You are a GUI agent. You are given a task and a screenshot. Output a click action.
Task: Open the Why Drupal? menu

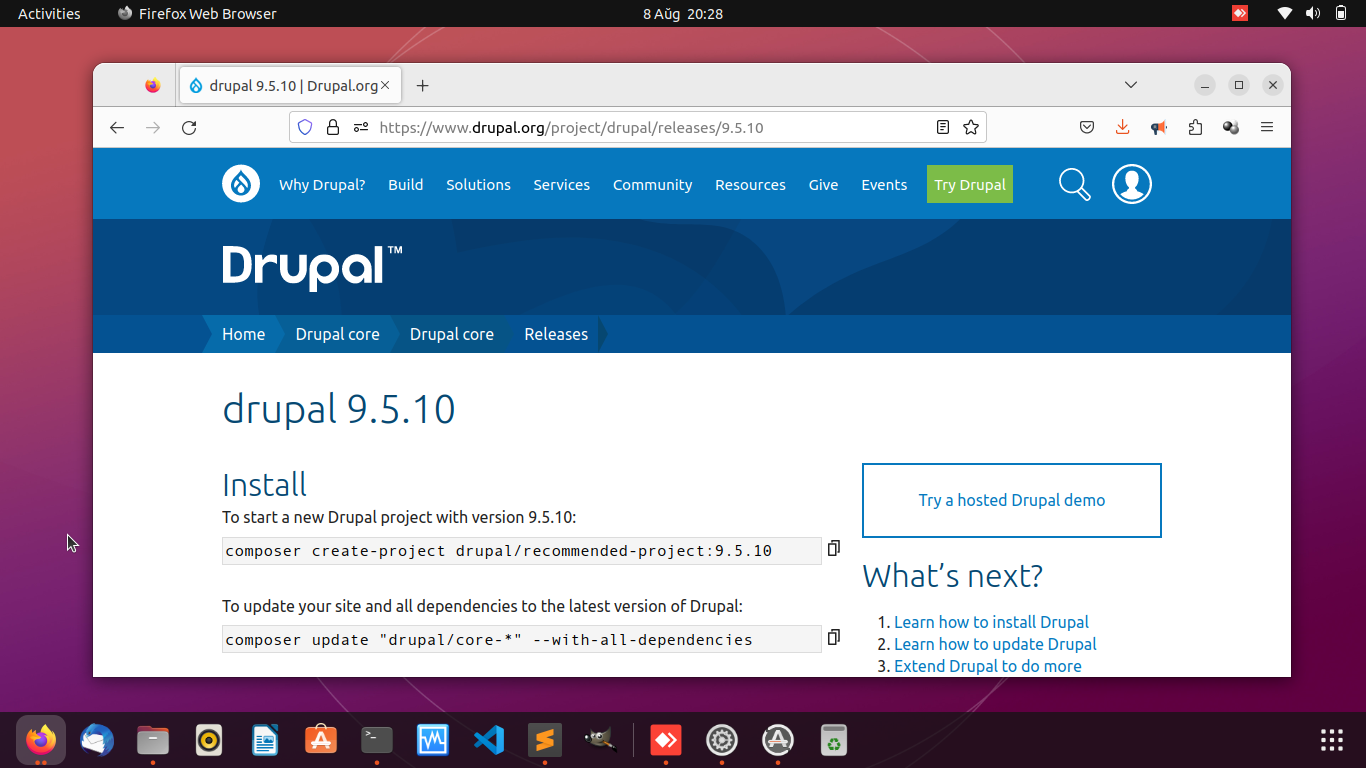[x=322, y=184]
